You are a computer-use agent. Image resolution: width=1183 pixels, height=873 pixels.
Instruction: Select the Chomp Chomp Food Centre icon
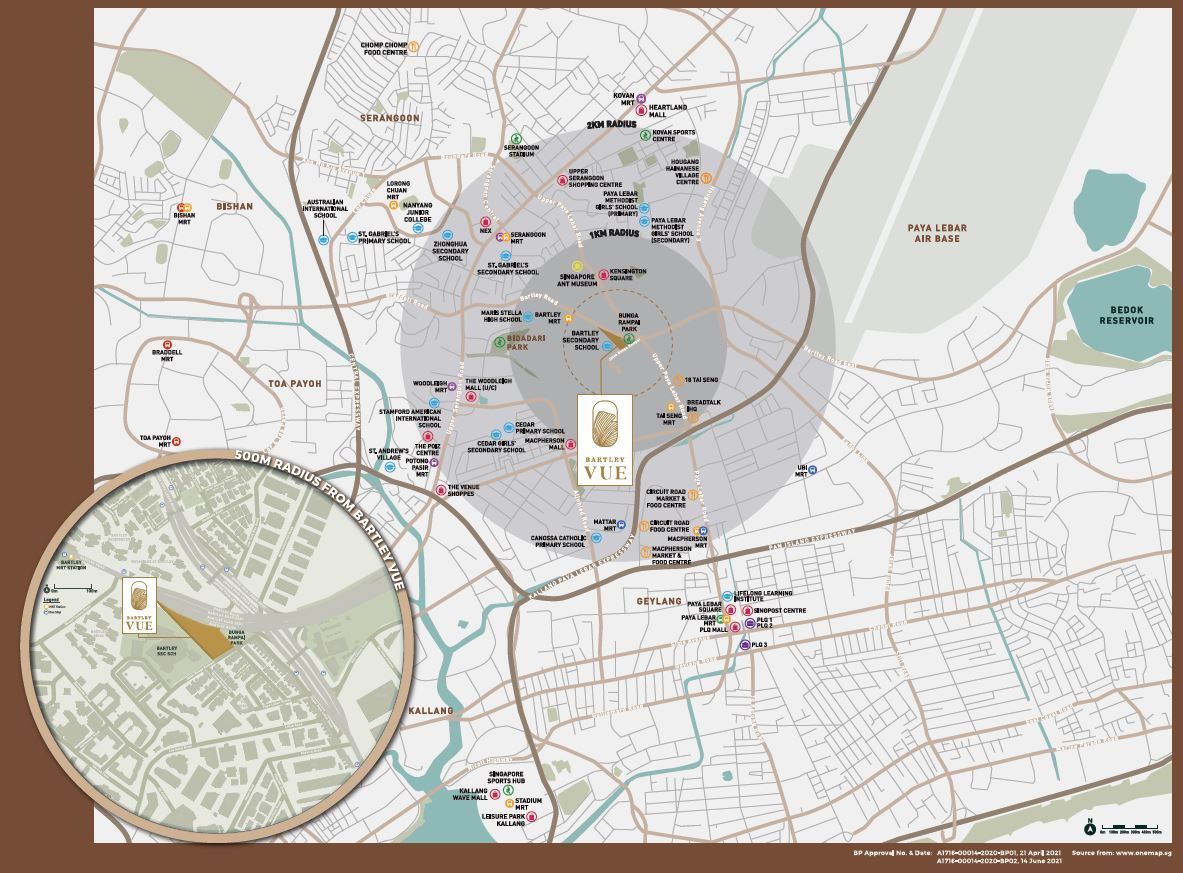[413, 47]
